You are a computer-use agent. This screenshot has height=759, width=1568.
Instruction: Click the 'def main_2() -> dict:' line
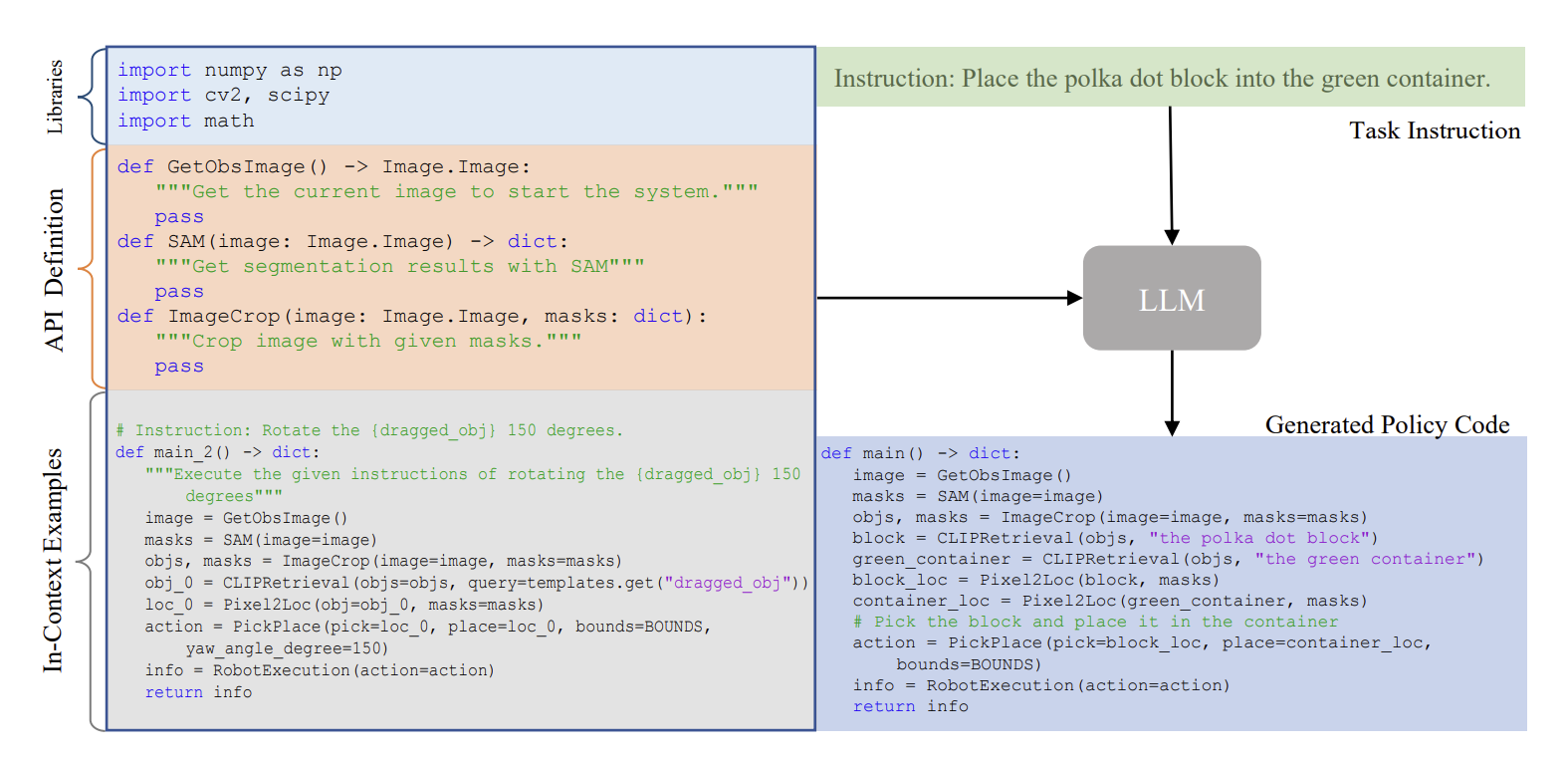click(x=218, y=452)
